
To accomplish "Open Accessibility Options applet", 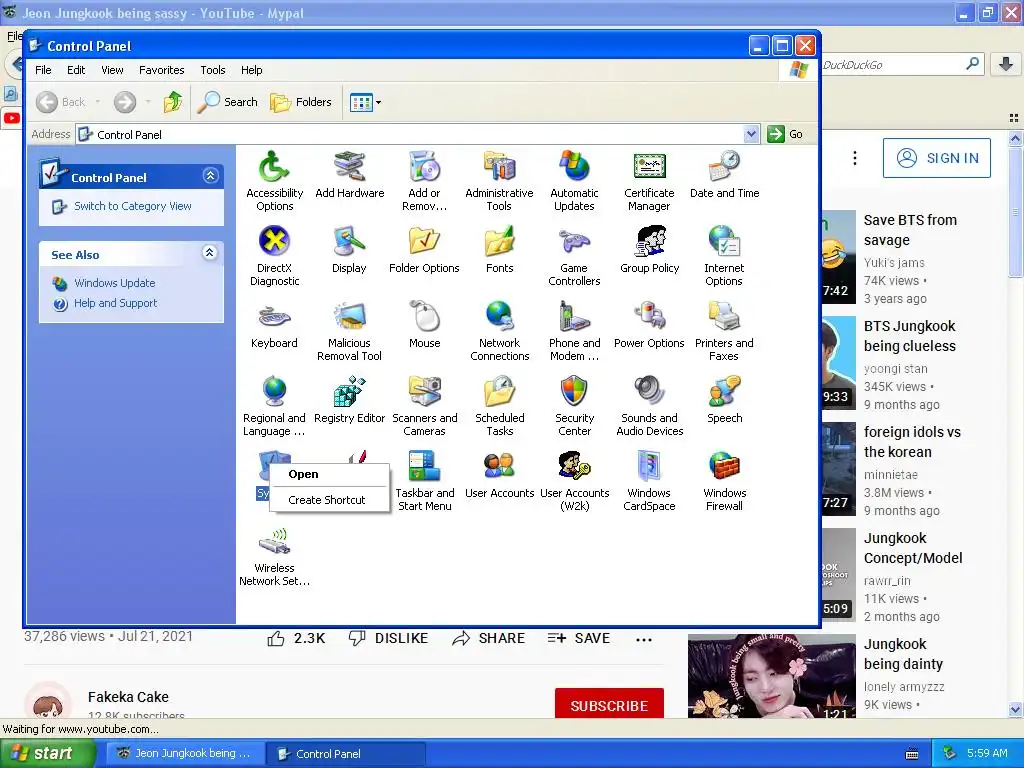I will [x=274, y=182].
